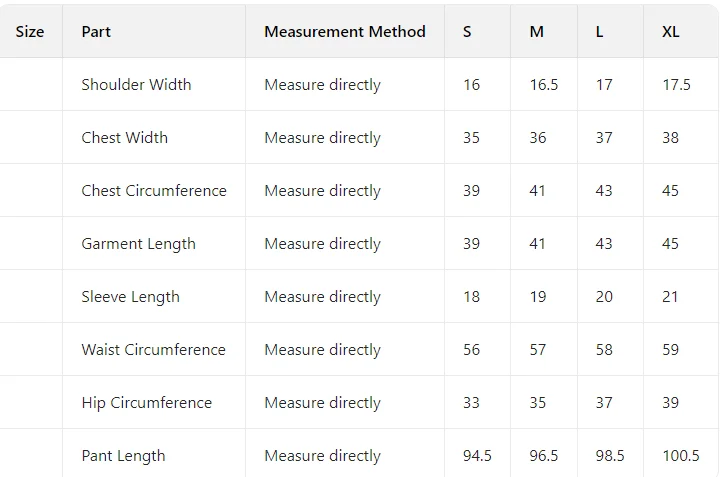This screenshot has width=721, height=477.
Task: Click Shoulder Width's Measure directly cell
Action: 322,85
